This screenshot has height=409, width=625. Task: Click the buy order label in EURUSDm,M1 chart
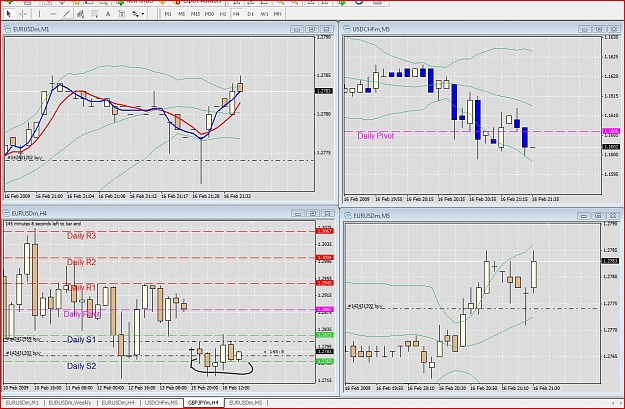pyautogui.click(x=25, y=158)
